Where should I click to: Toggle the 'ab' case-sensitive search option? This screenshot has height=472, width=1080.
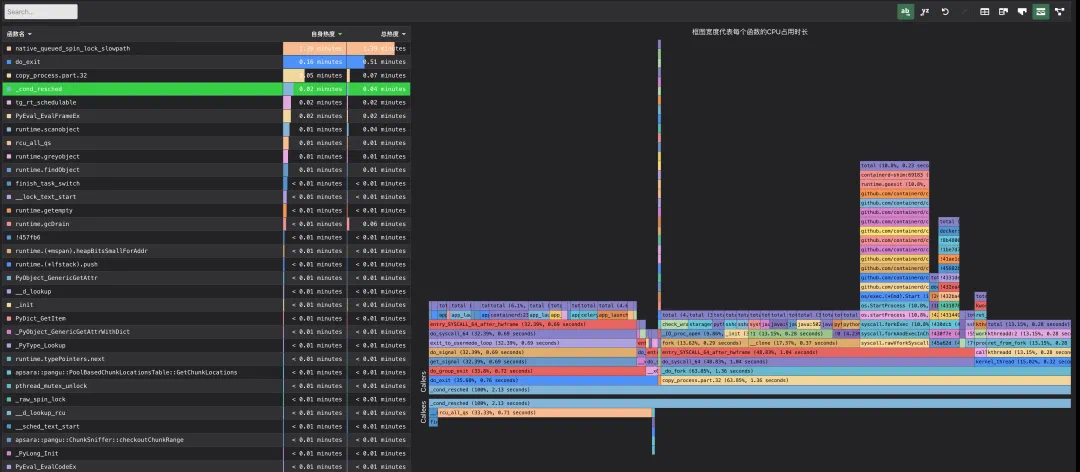906,11
